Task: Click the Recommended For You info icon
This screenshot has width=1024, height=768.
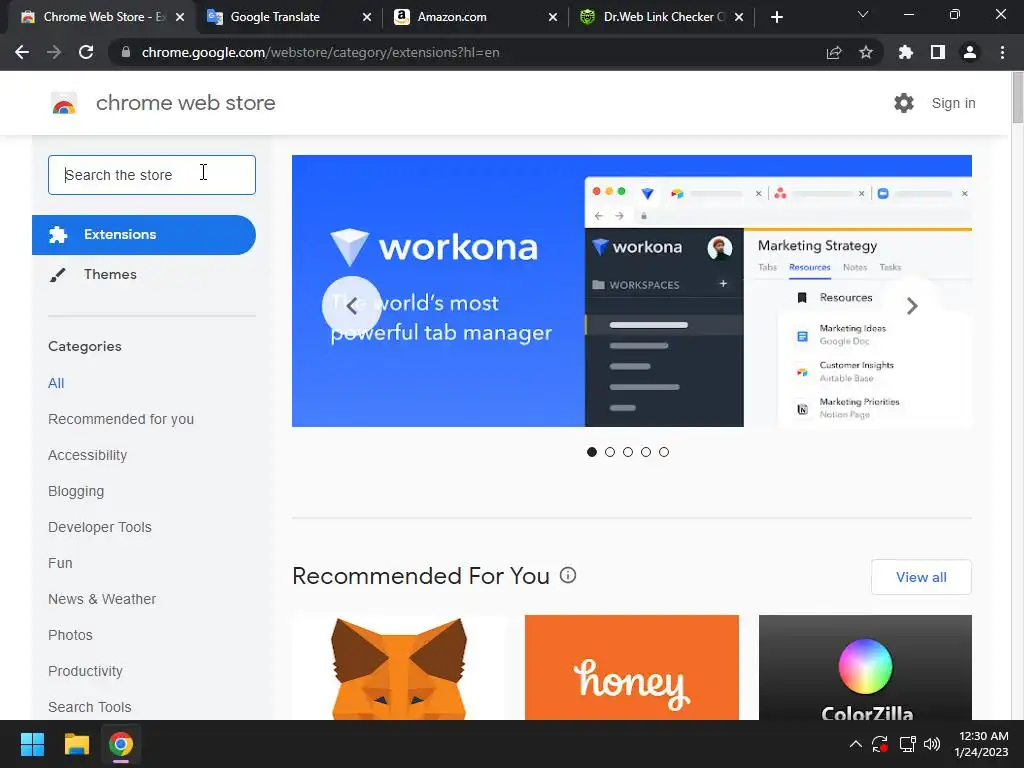Action: (568, 575)
